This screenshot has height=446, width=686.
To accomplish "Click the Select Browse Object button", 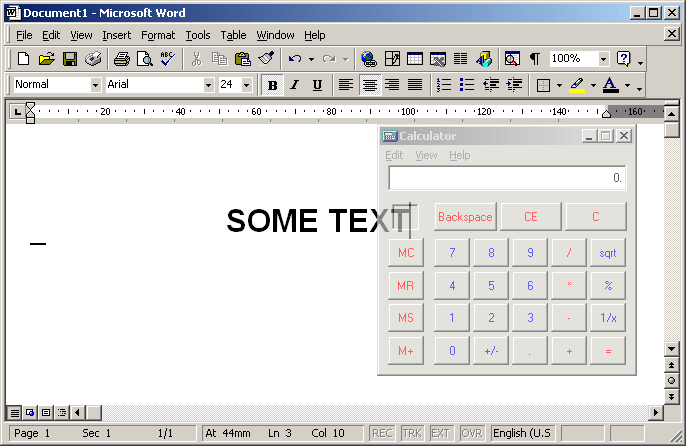I will click(672, 381).
